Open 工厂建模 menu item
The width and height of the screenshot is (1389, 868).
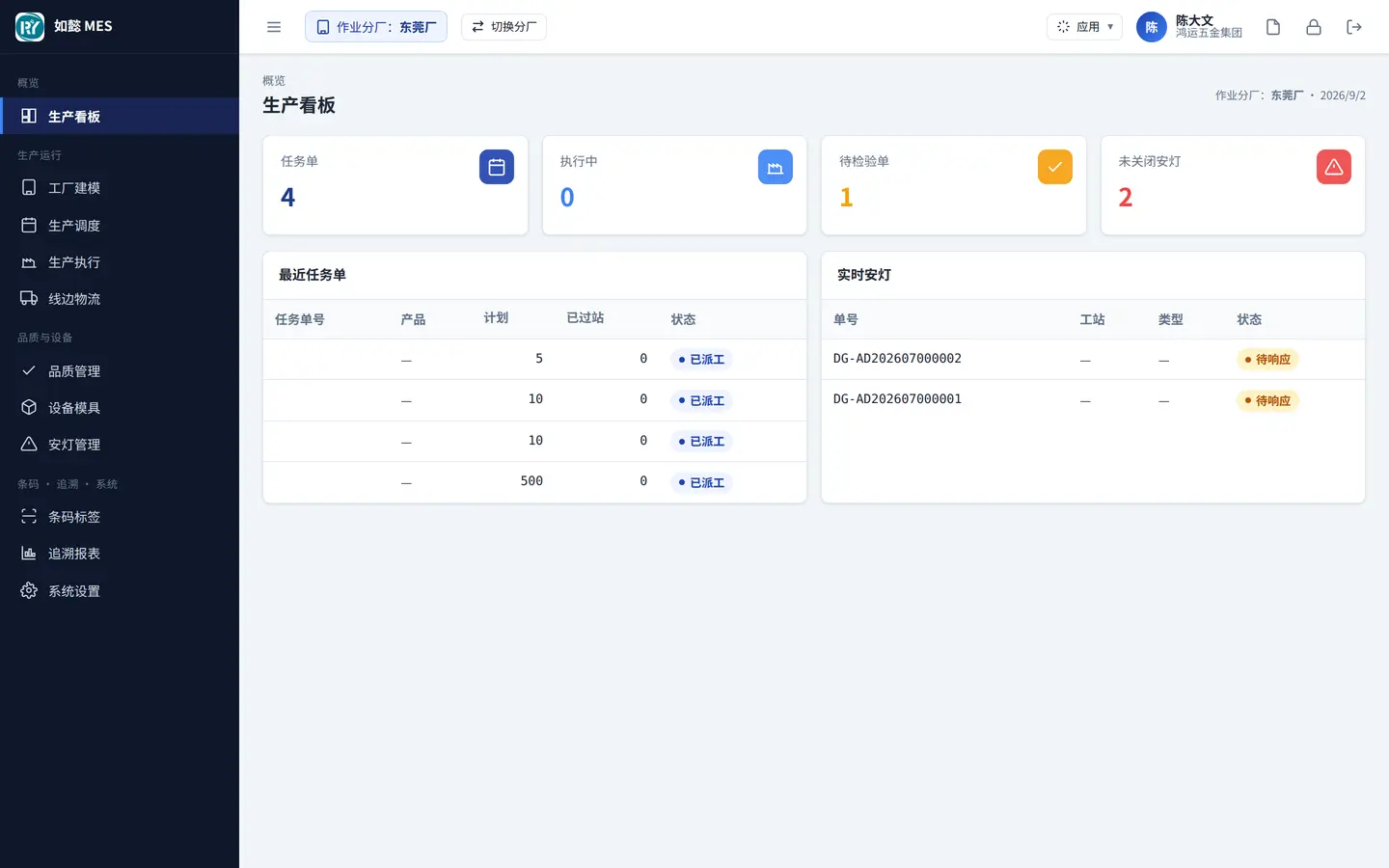[120, 188]
